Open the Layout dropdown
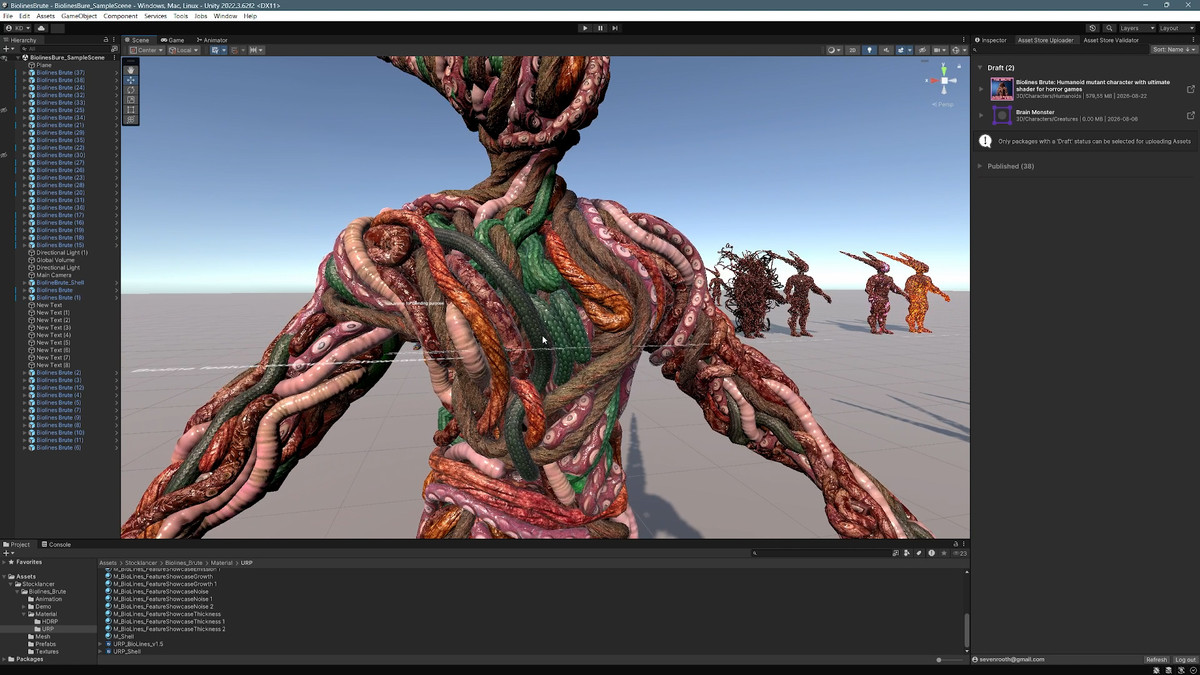This screenshot has height=675, width=1200. (x=1175, y=28)
